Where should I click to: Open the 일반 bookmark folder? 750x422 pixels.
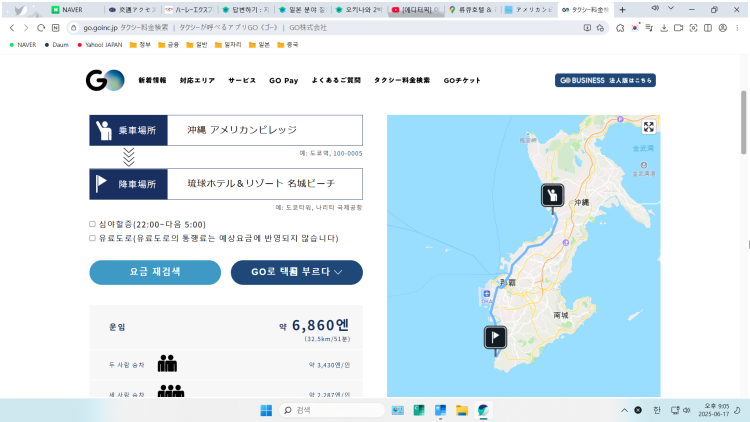point(197,44)
